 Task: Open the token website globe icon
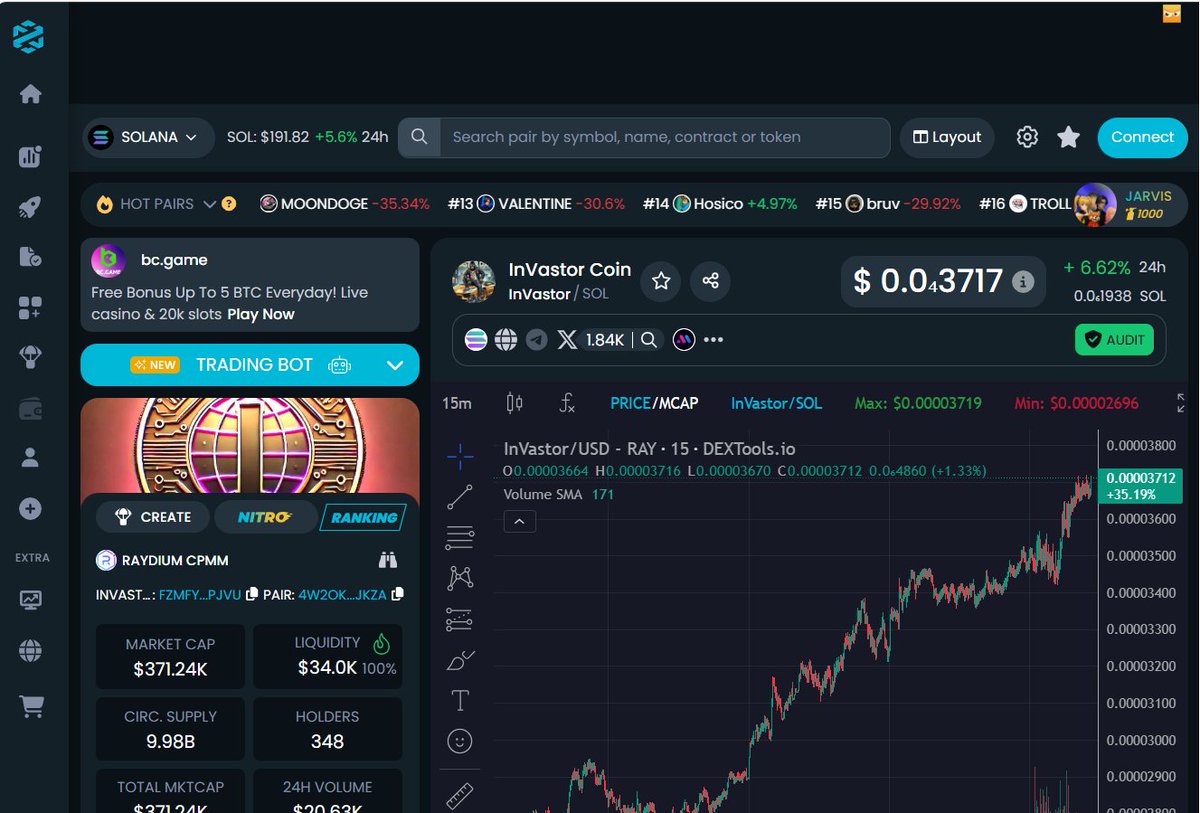tap(506, 340)
